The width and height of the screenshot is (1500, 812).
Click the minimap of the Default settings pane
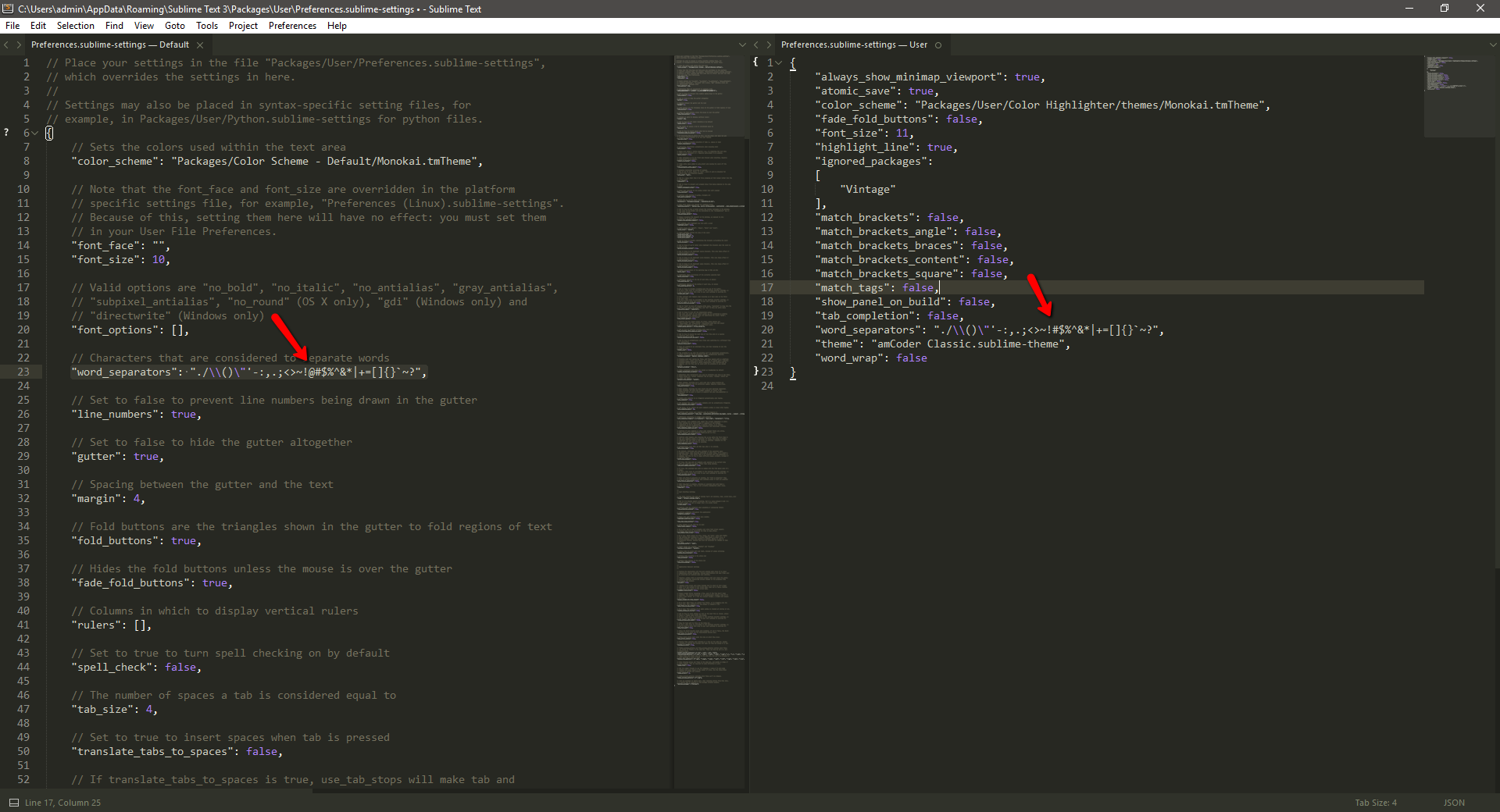point(710,371)
